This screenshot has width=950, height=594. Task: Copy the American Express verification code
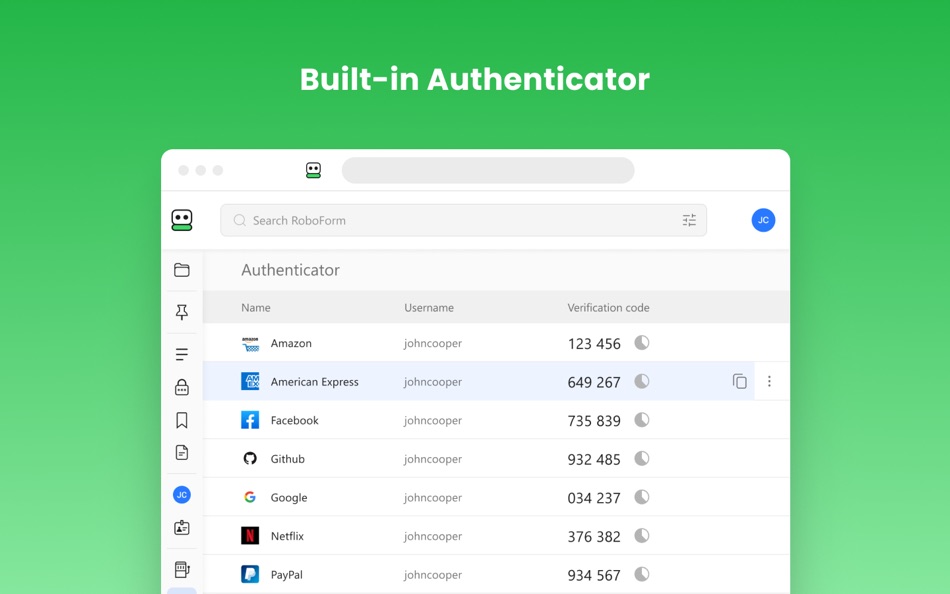[x=739, y=381]
